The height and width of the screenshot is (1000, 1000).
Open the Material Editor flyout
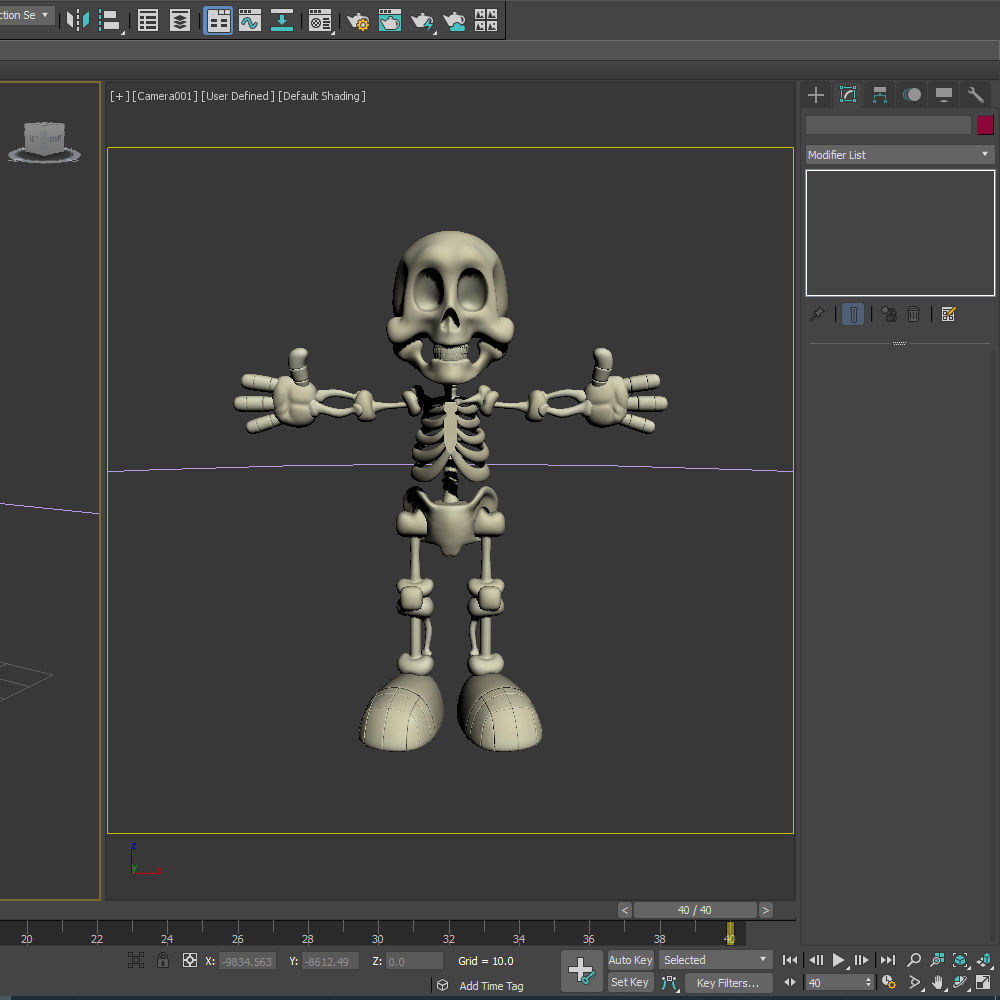click(x=320, y=20)
